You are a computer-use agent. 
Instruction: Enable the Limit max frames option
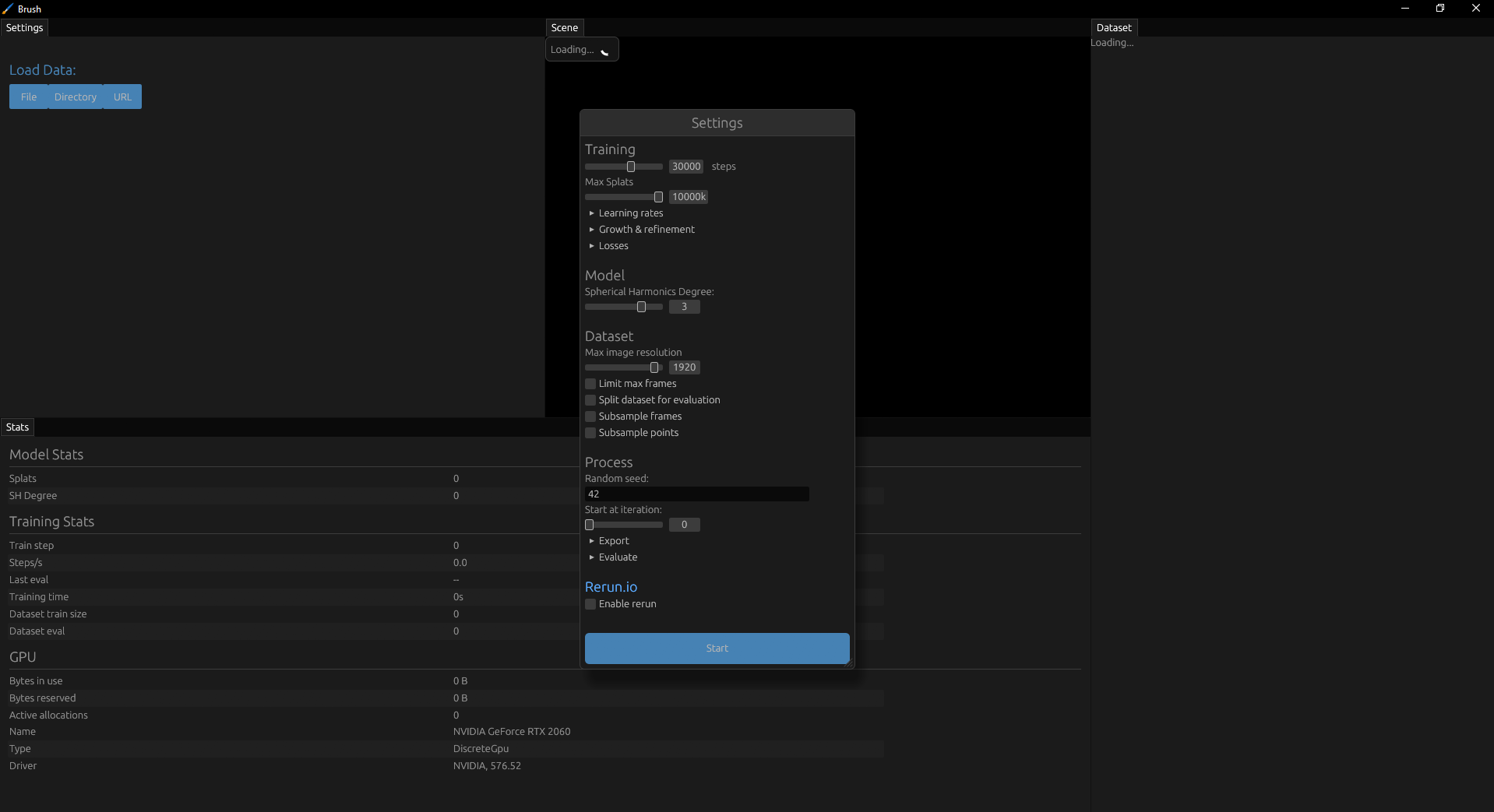point(590,383)
